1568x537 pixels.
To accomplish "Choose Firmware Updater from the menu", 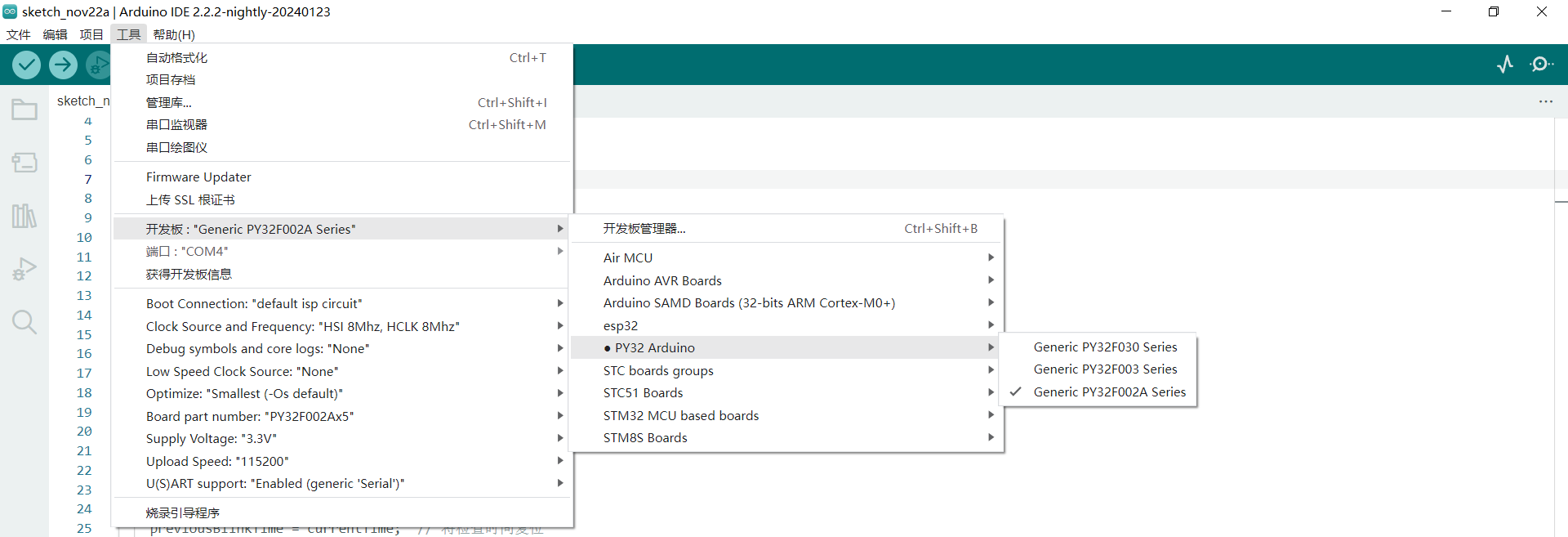I will [x=198, y=177].
